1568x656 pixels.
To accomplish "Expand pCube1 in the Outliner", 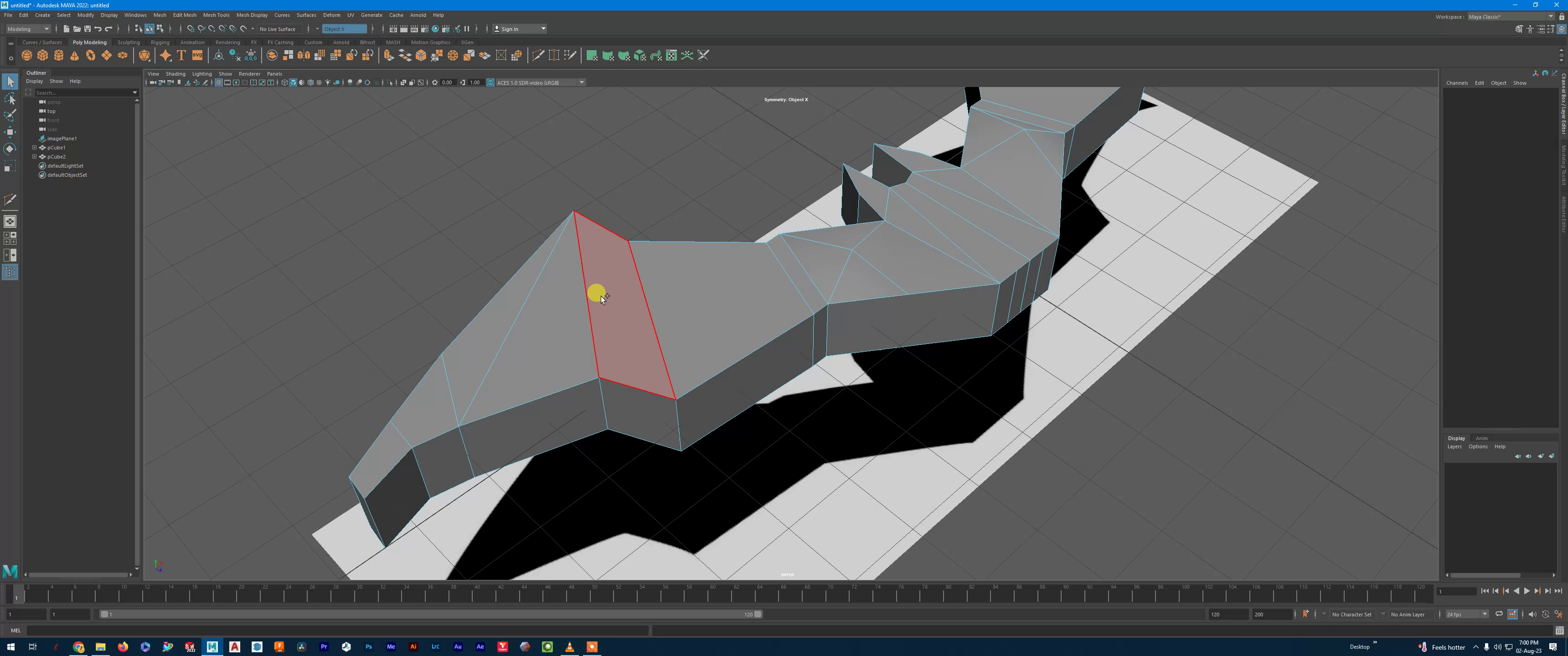I will pyautogui.click(x=35, y=147).
